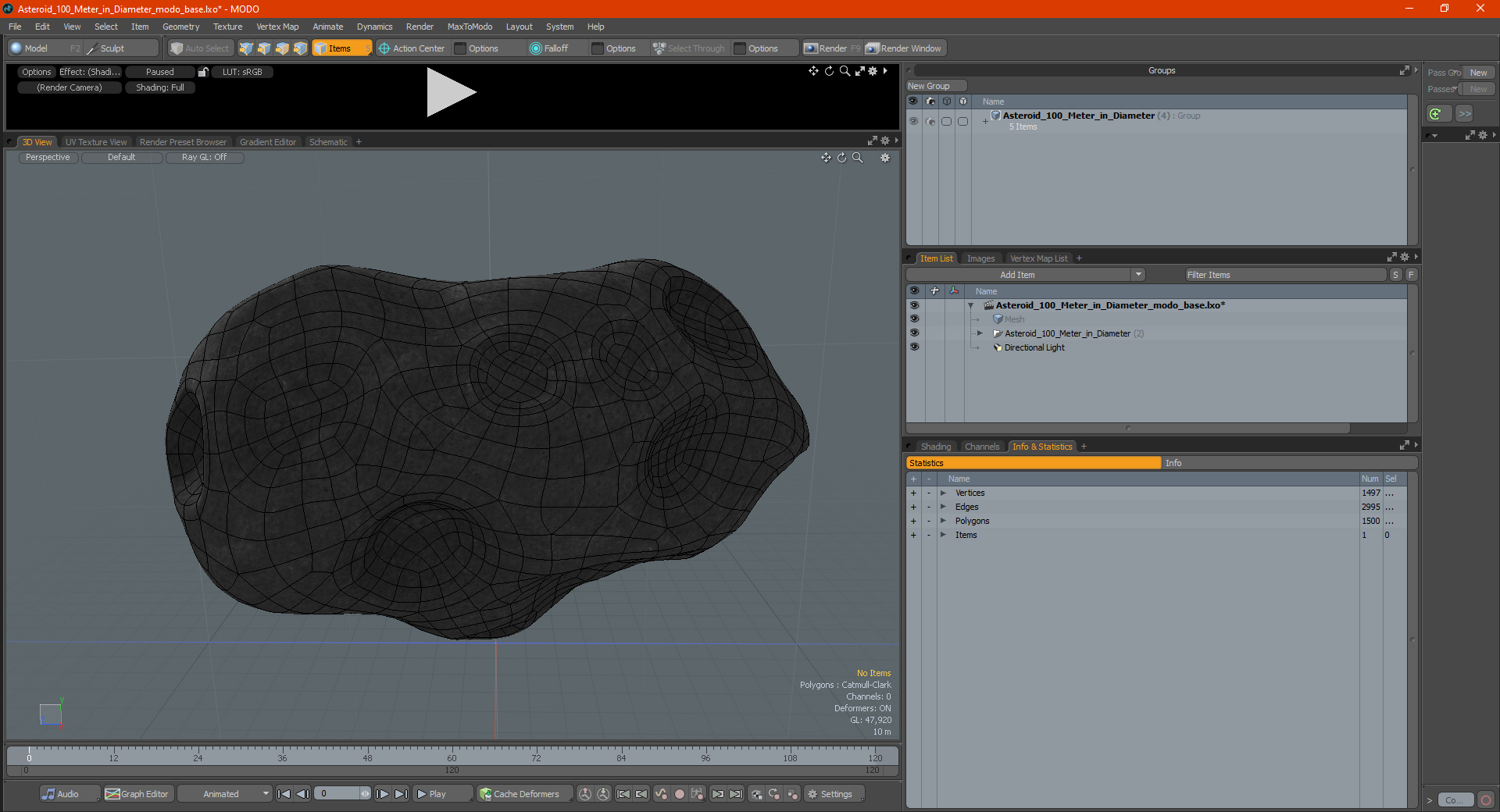This screenshot has height=812, width=1500.
Task: Click the current frame number field
Action: [337, 794]
